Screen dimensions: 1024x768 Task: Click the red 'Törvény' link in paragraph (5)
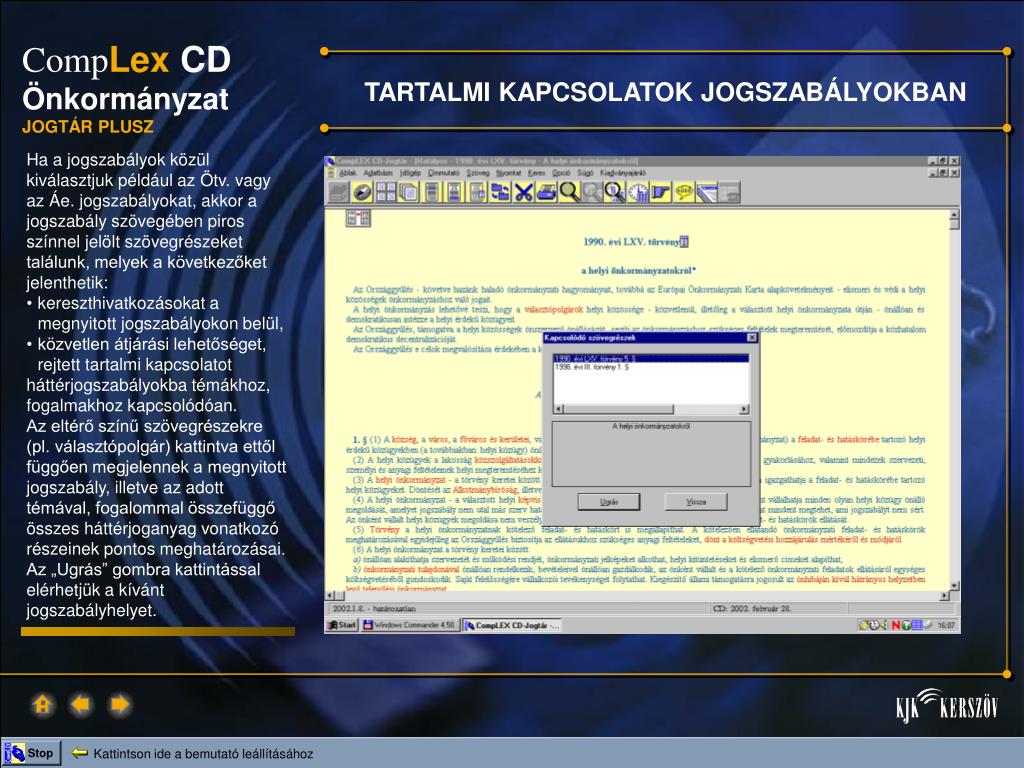[385, 530]
